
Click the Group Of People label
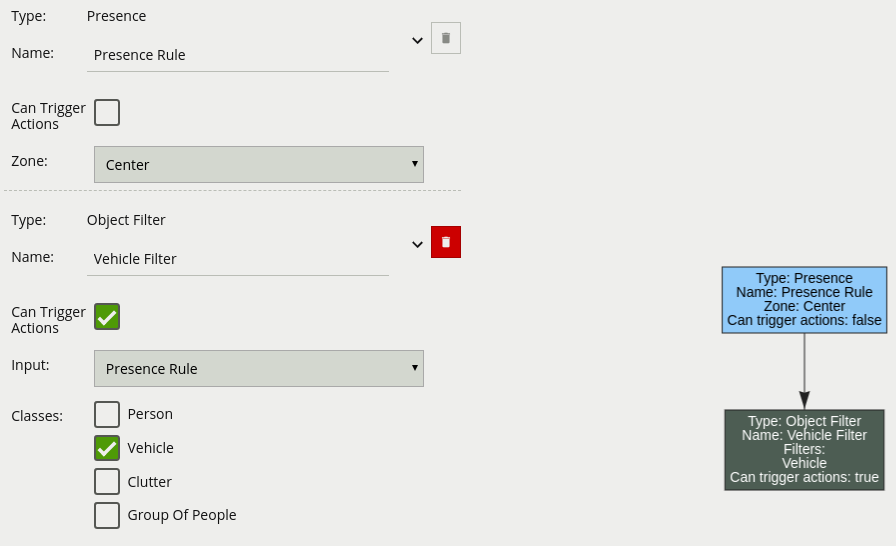182,515
